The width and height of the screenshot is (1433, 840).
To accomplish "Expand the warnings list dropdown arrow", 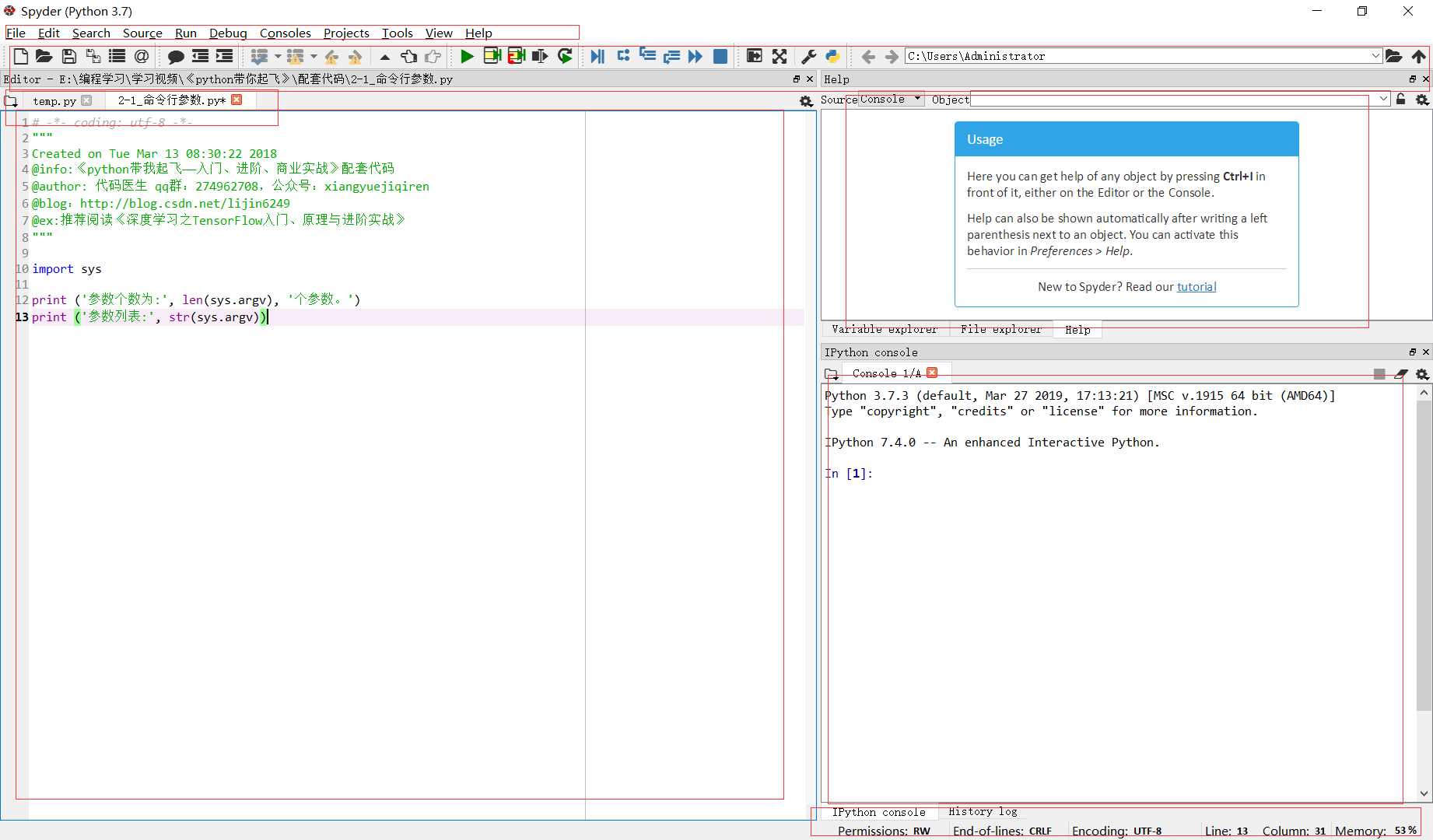I will (314, 56).
